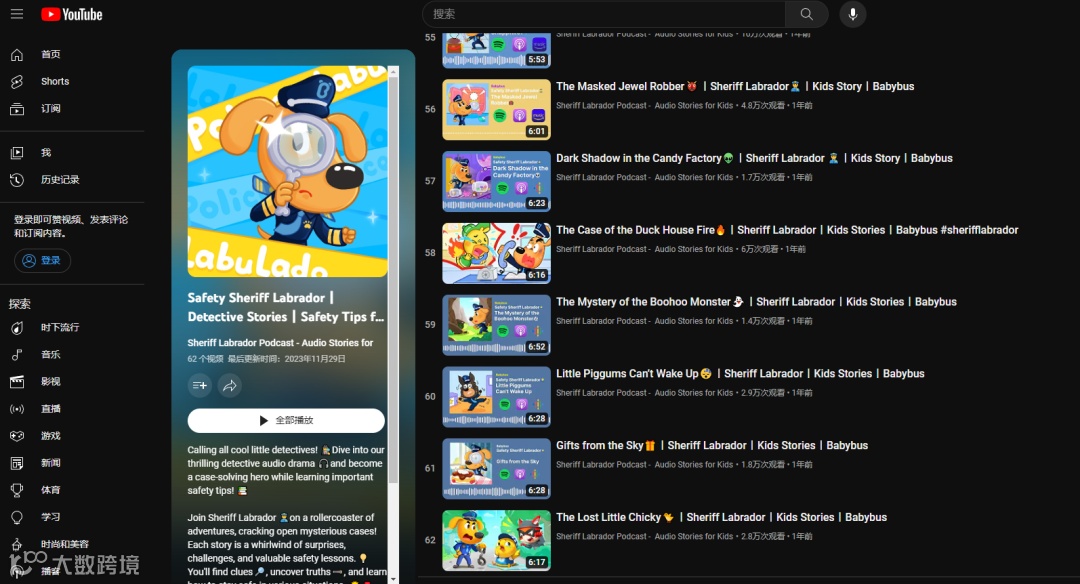Open the movies icon (影视)
1080x584 pixels.
pos(17,382)
